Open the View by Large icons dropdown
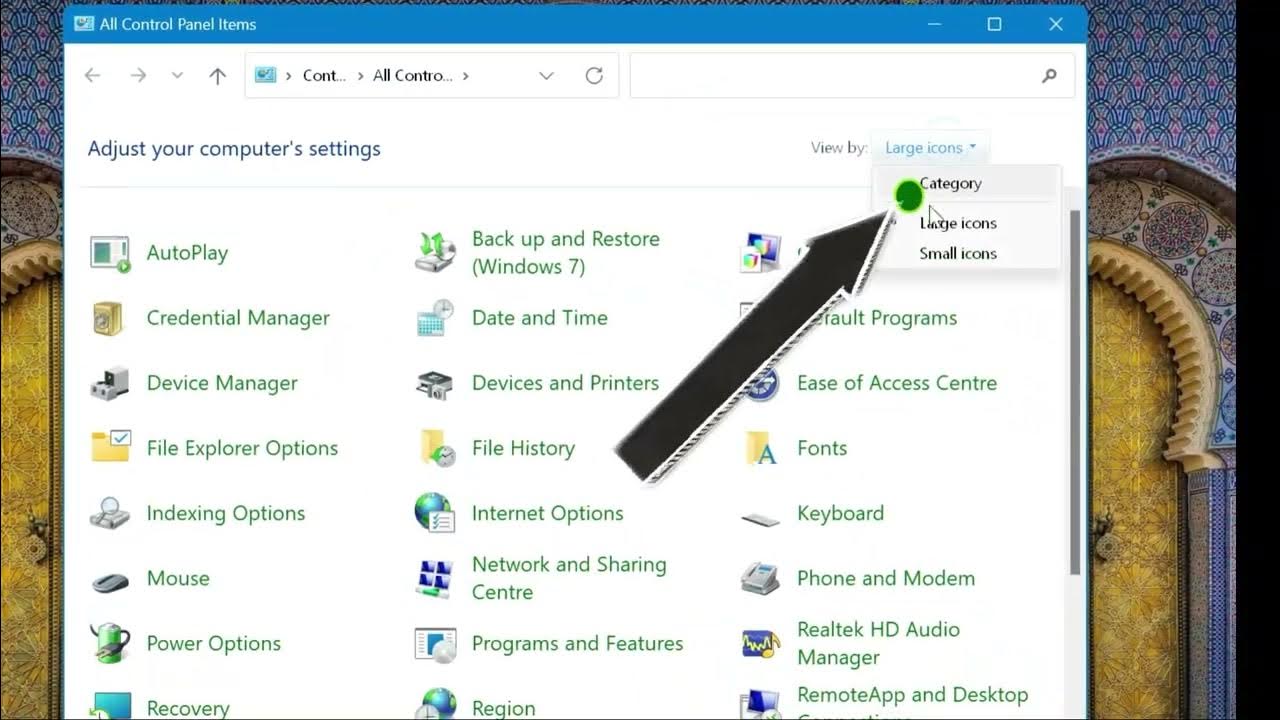The width and height of the screenshot is (1280, 720). pyautogui.click(x=930, y=147)
